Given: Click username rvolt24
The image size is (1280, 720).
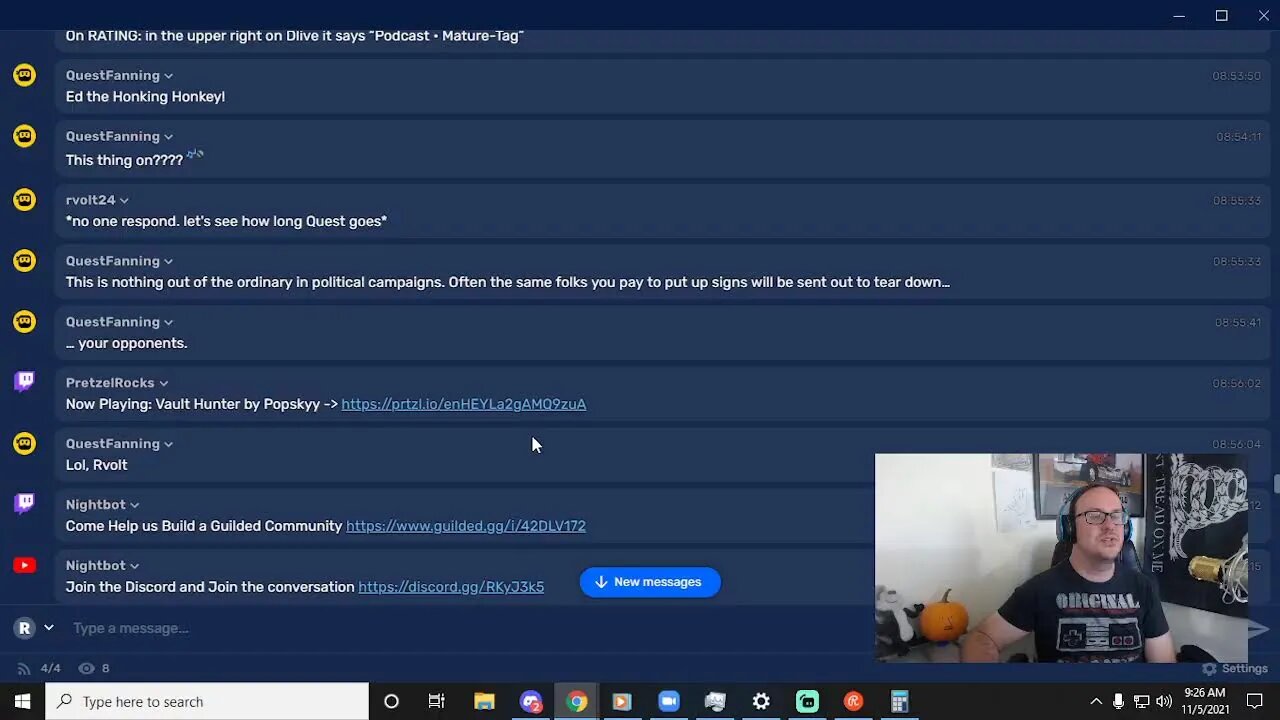Looking at the screenshot, I should point(91,200).
